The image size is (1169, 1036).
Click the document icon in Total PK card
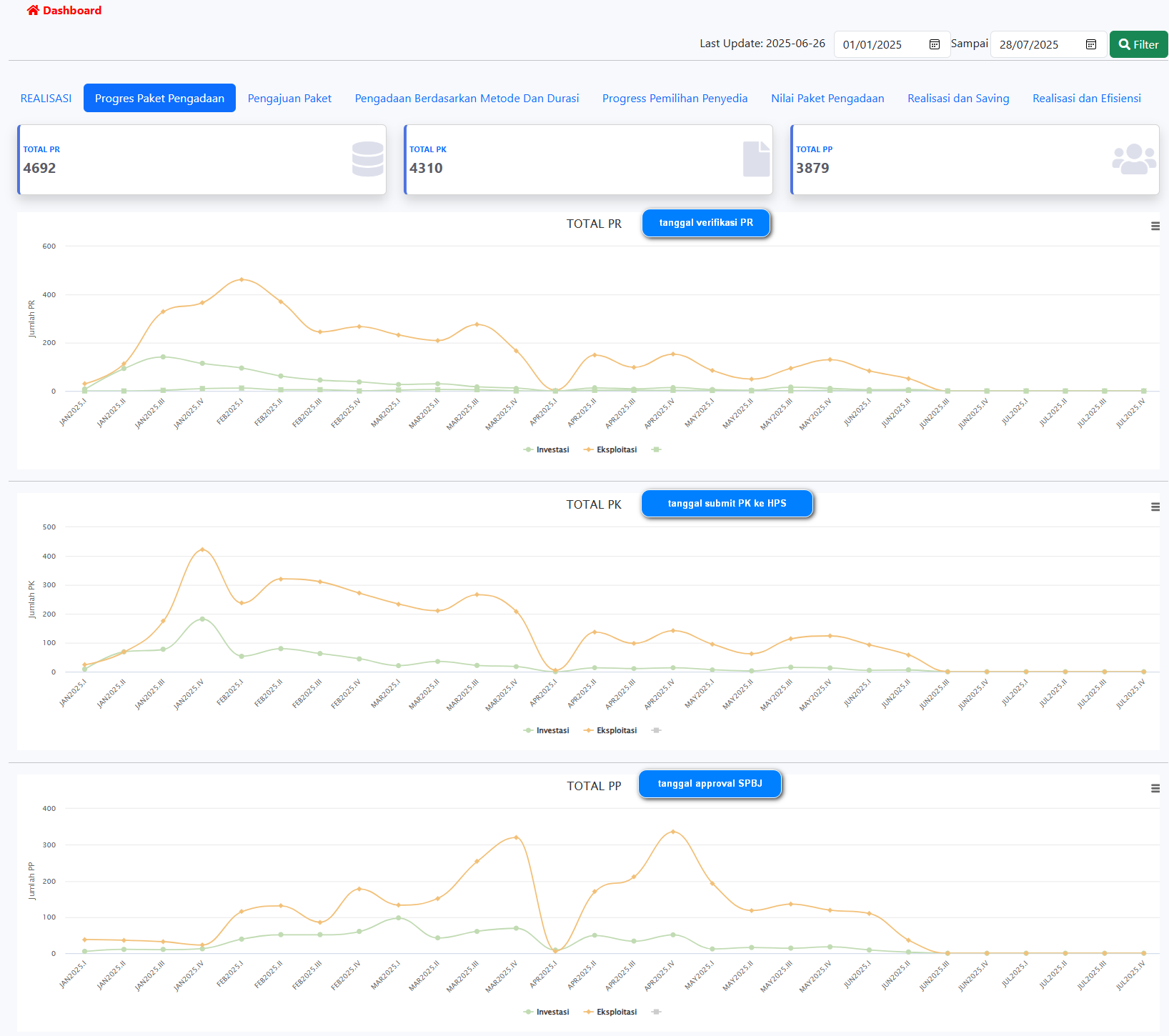click(756, 159)
